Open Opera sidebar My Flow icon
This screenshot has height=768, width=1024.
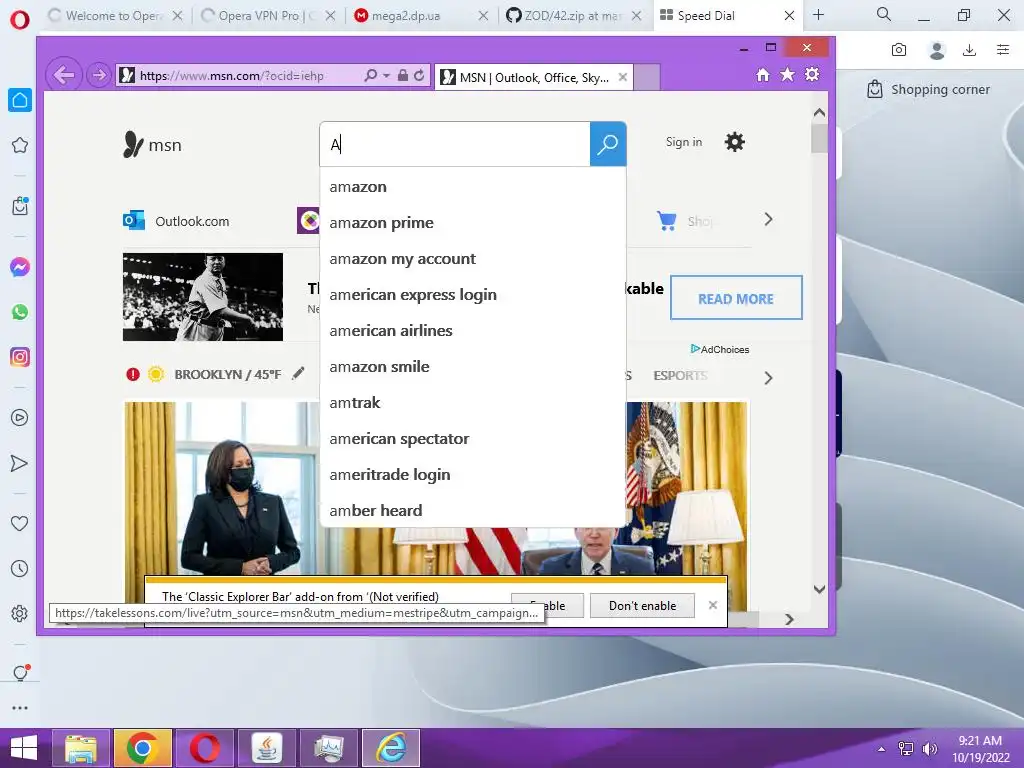20,463
